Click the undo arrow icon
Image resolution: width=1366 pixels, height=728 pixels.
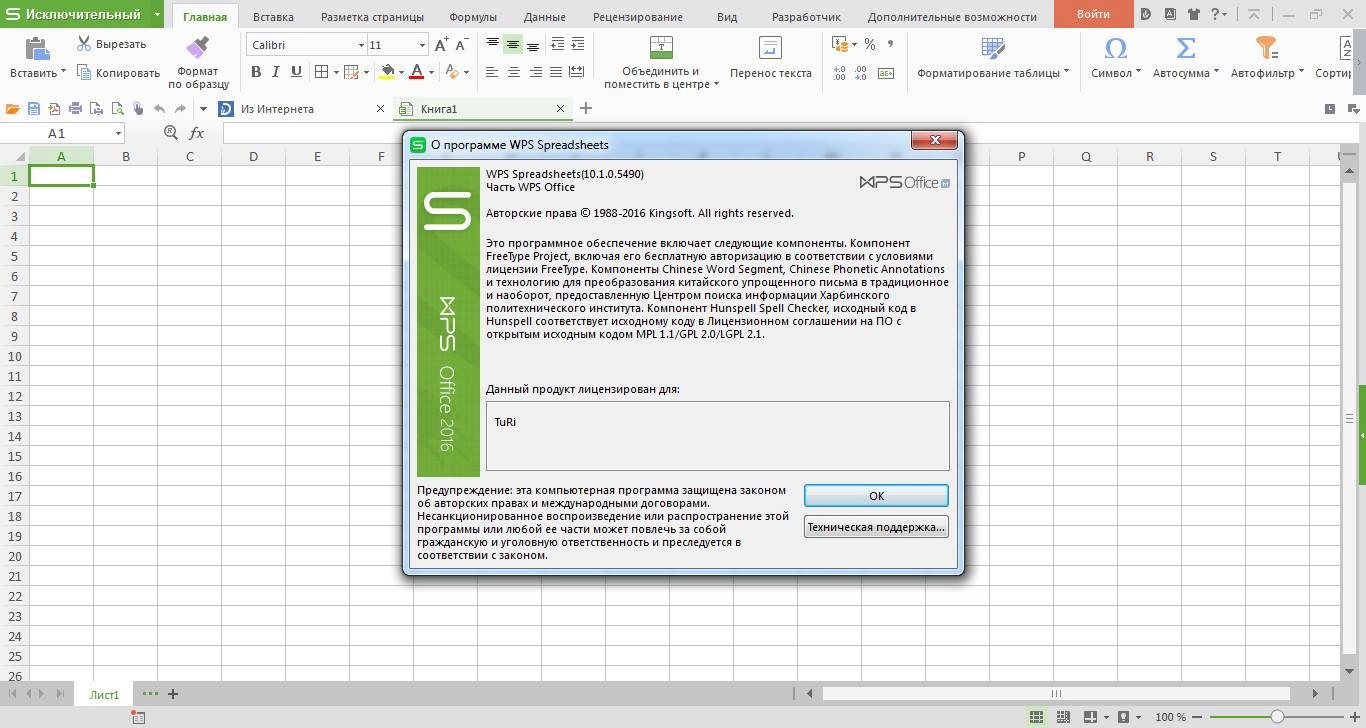click(160, 109)
